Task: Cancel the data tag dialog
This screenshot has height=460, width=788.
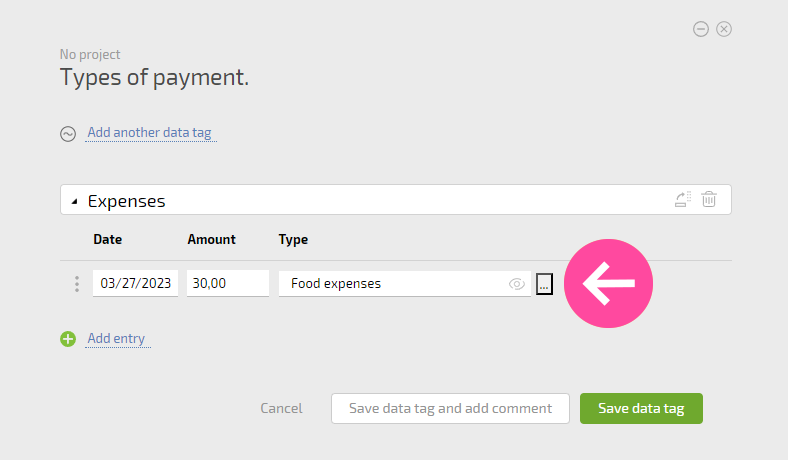Action: pos(281,408)
